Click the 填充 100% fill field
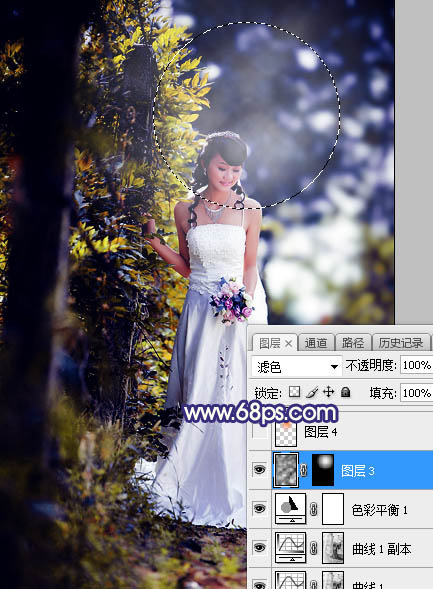The height and width of the screenshot is (589, 433). pyautogui.click(x=416, y=393)
